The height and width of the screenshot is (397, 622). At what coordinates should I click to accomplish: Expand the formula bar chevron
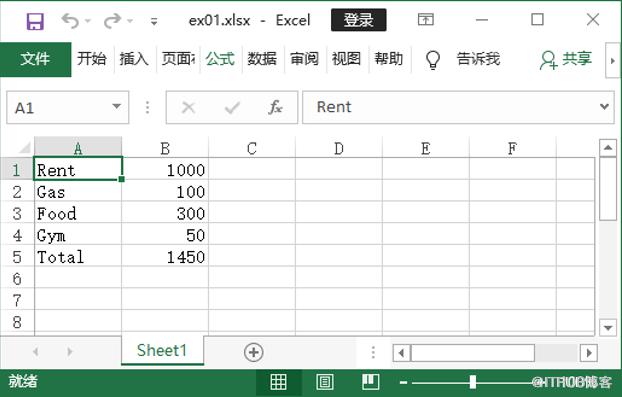(605, 107)
